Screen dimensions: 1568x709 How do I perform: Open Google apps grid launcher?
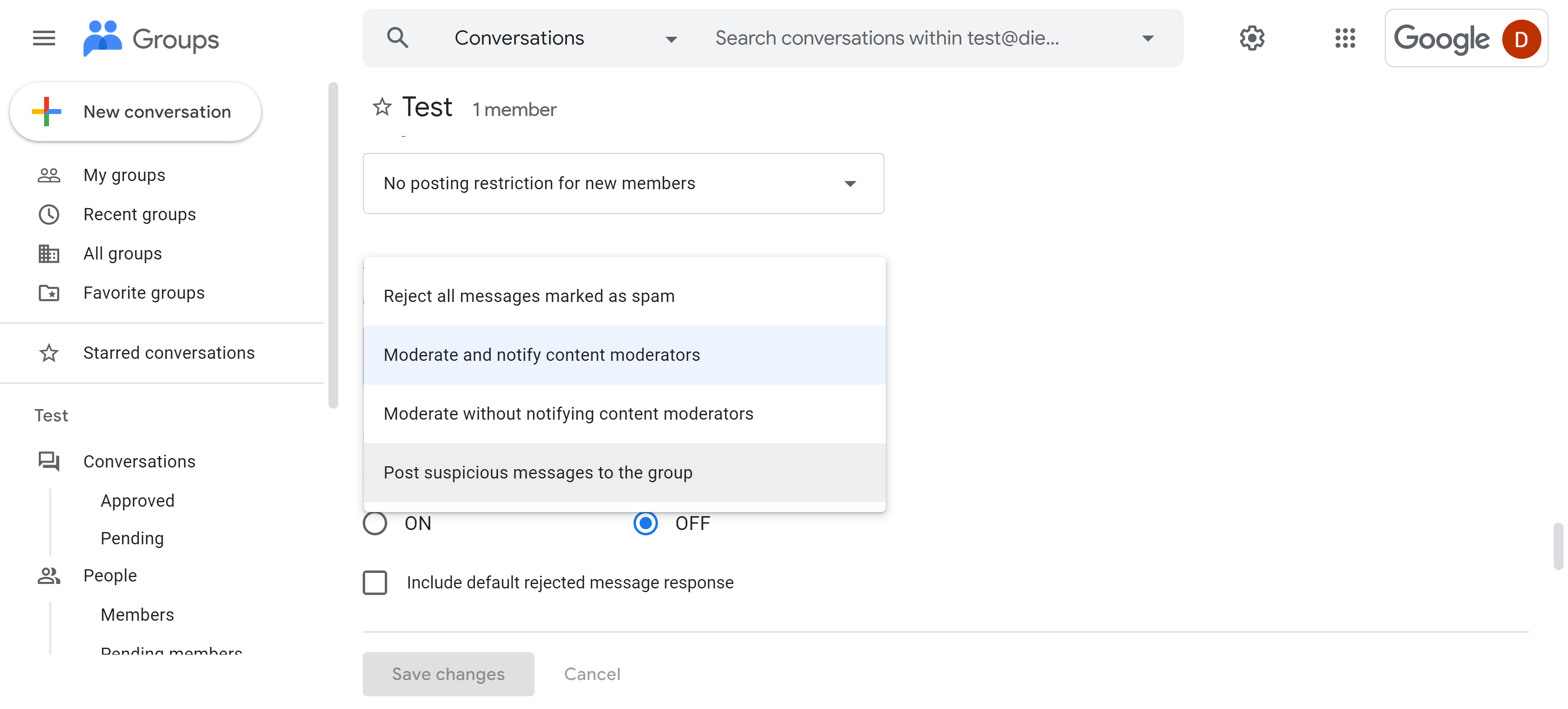[x=1345, y=38]
